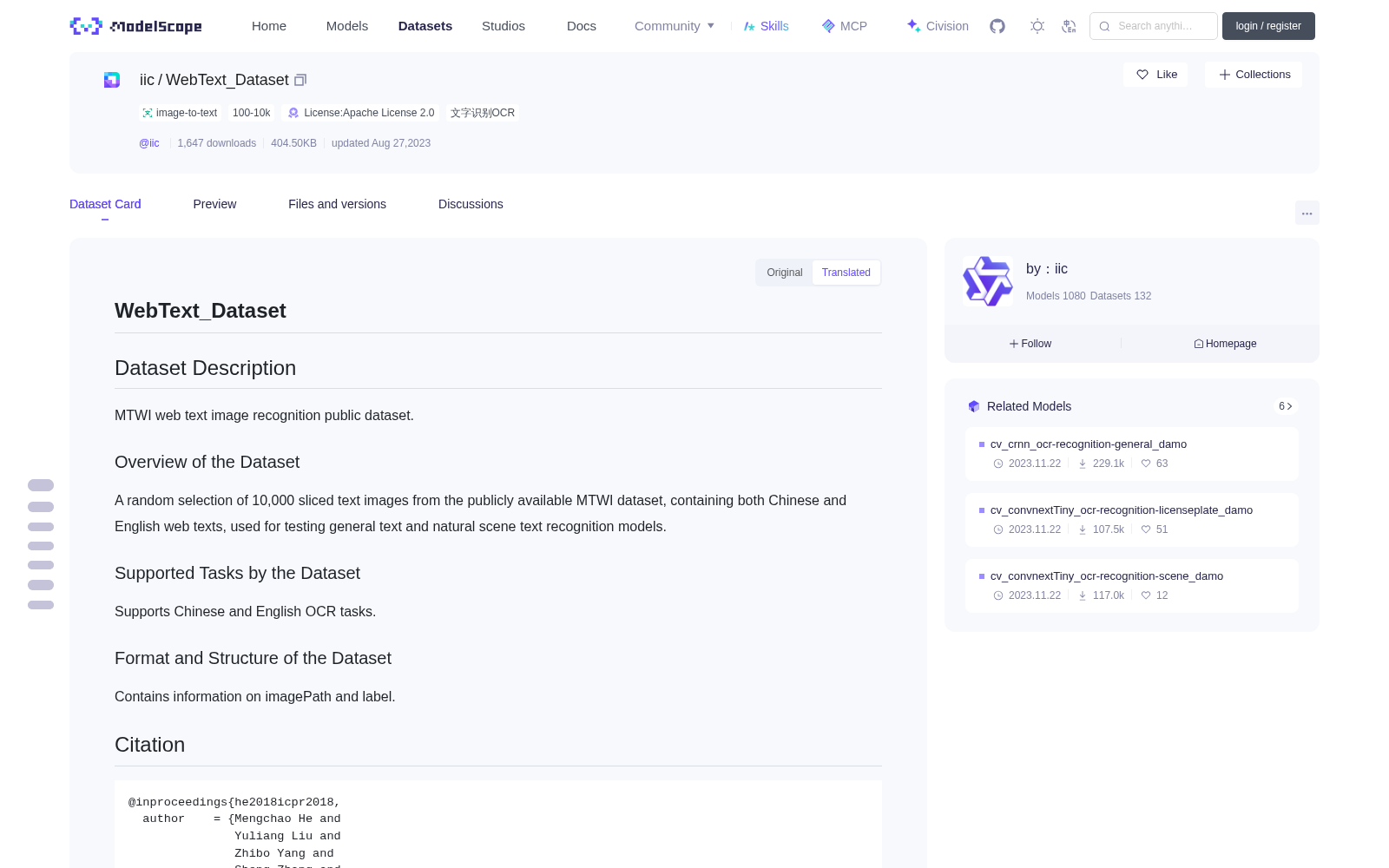Viewport: 1389px width, 868px height.
Task: Expand the Community dropdown menu
Action: tap(675, 26)
